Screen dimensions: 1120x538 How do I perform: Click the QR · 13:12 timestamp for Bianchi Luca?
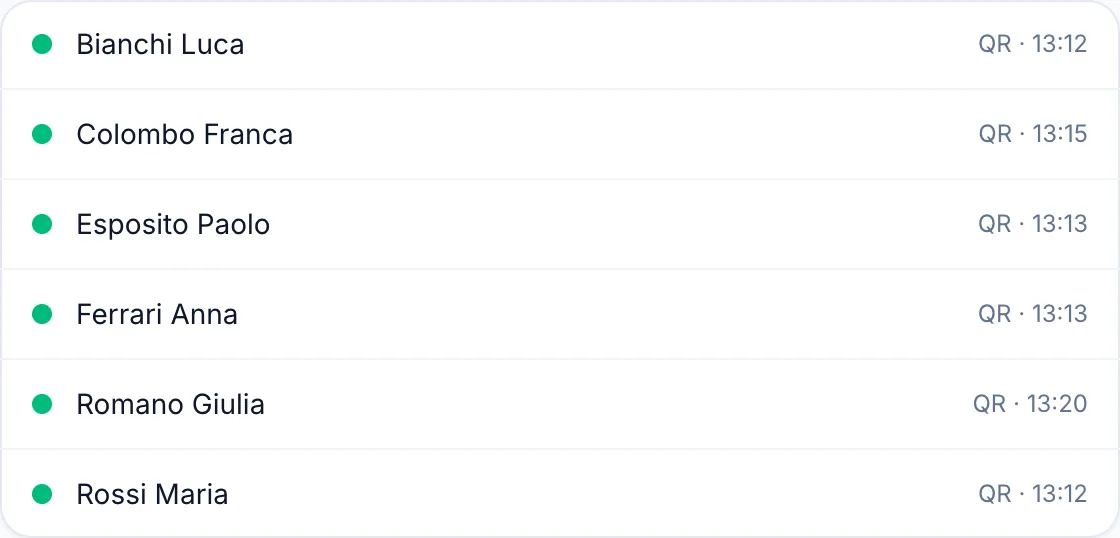click(1033, 44)
